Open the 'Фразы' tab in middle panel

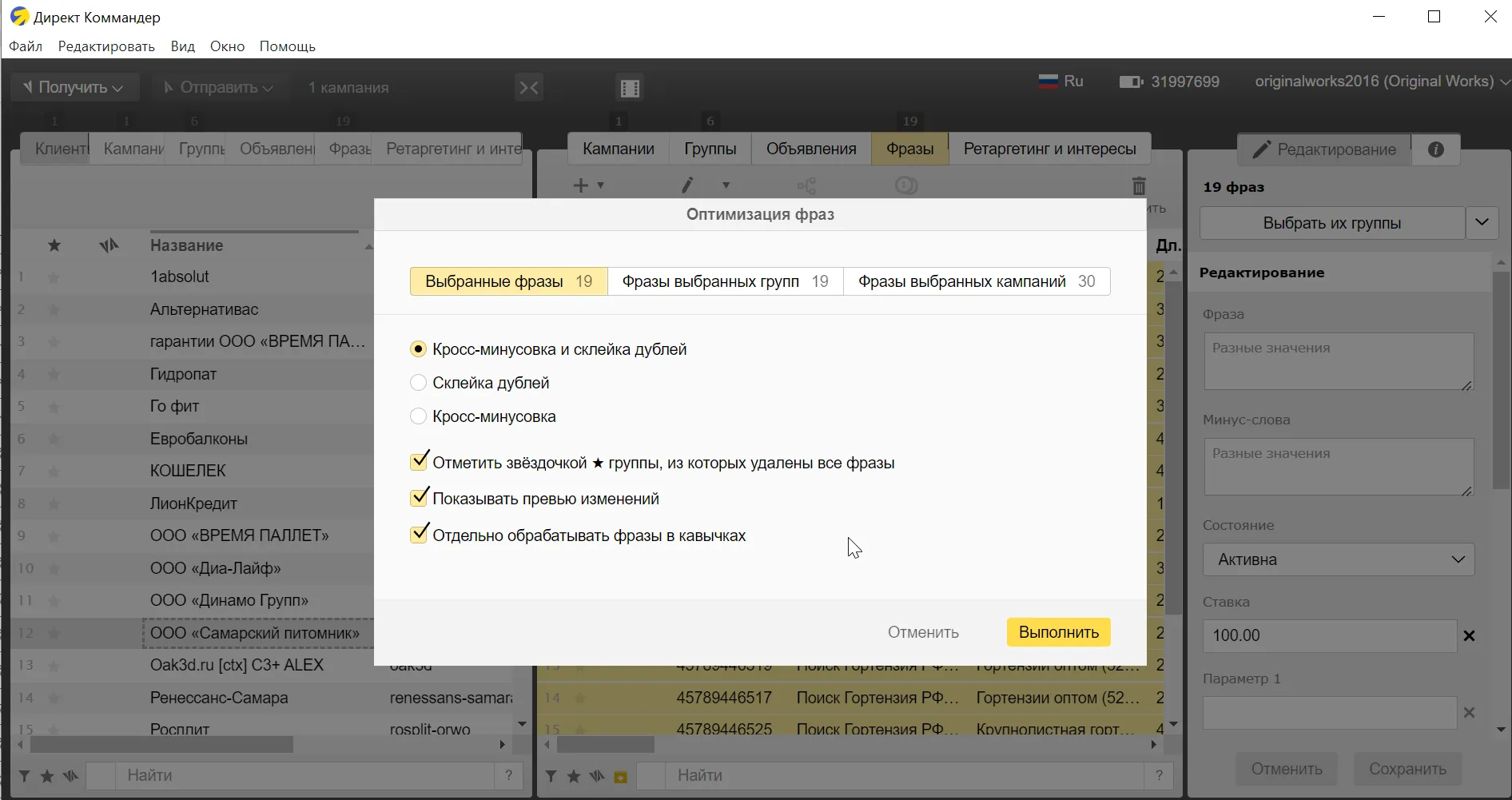910,149
